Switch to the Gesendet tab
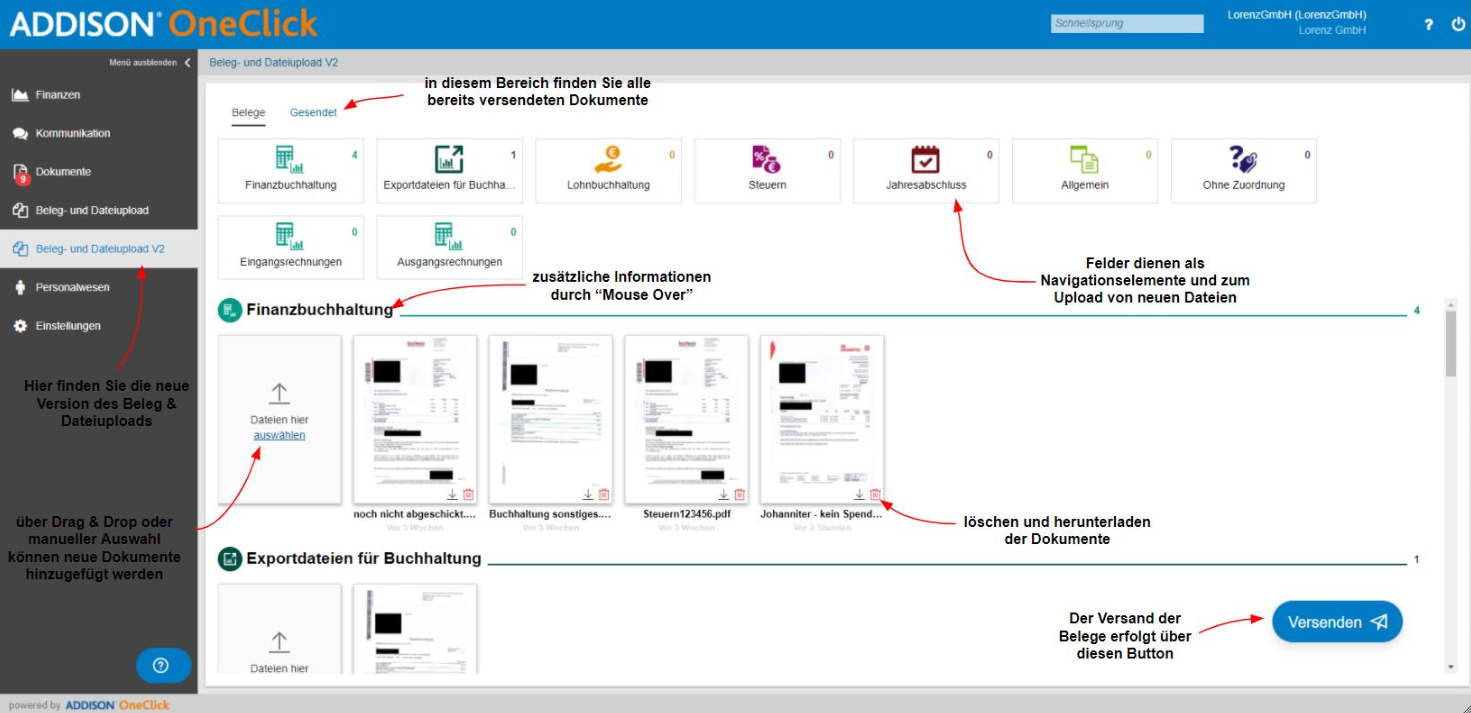 [313, 113]
